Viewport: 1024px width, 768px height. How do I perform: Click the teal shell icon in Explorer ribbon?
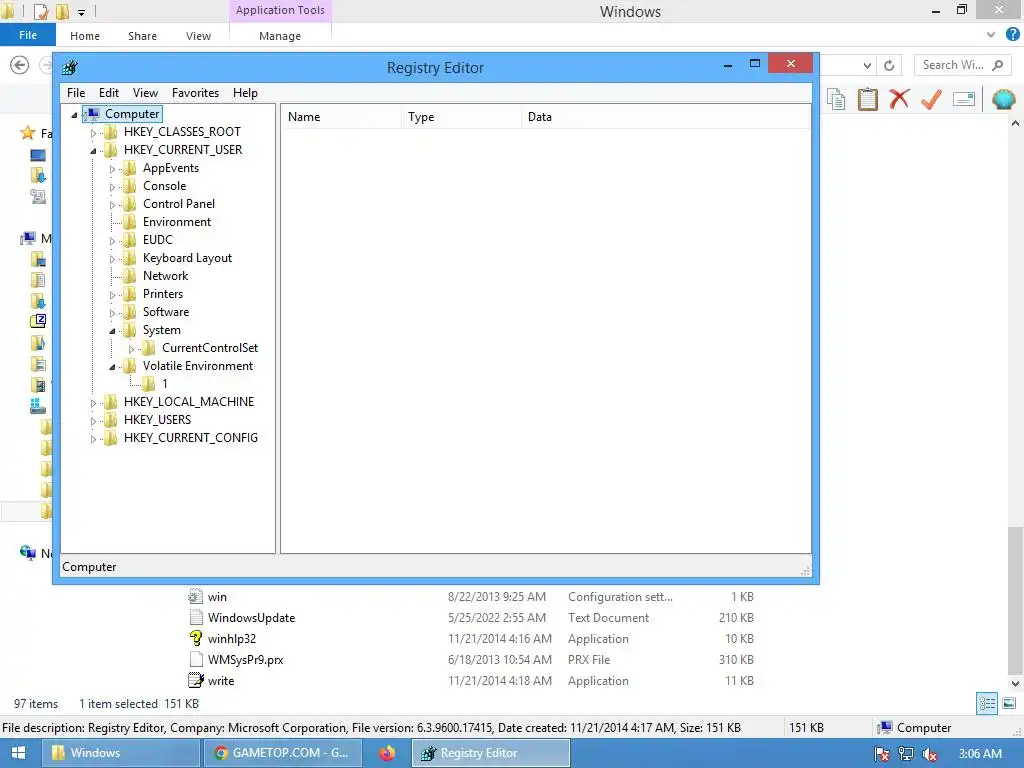[x=1003, y=99]
